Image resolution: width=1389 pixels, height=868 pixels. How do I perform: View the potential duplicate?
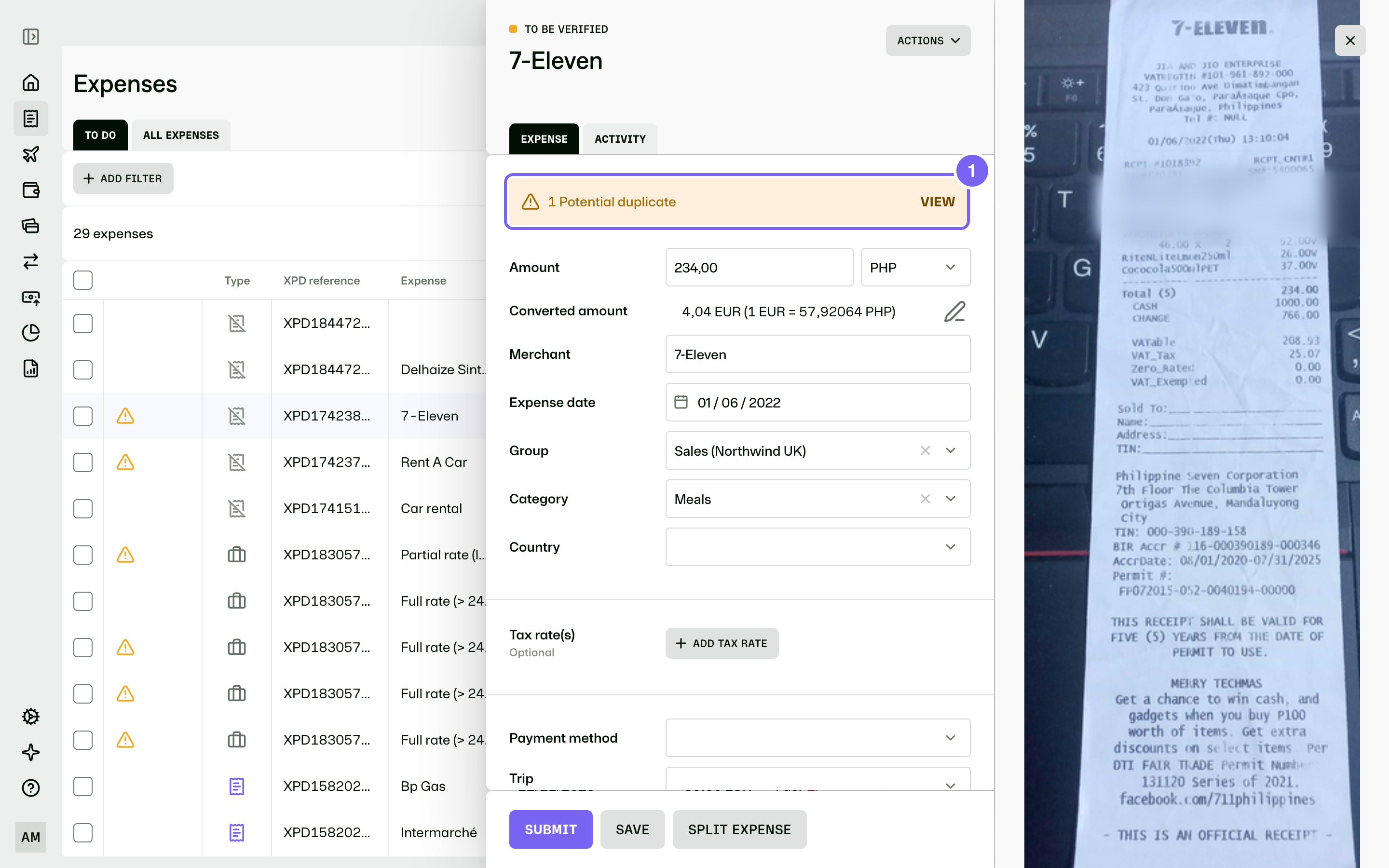pyautogui.click(x=937, y=202)
